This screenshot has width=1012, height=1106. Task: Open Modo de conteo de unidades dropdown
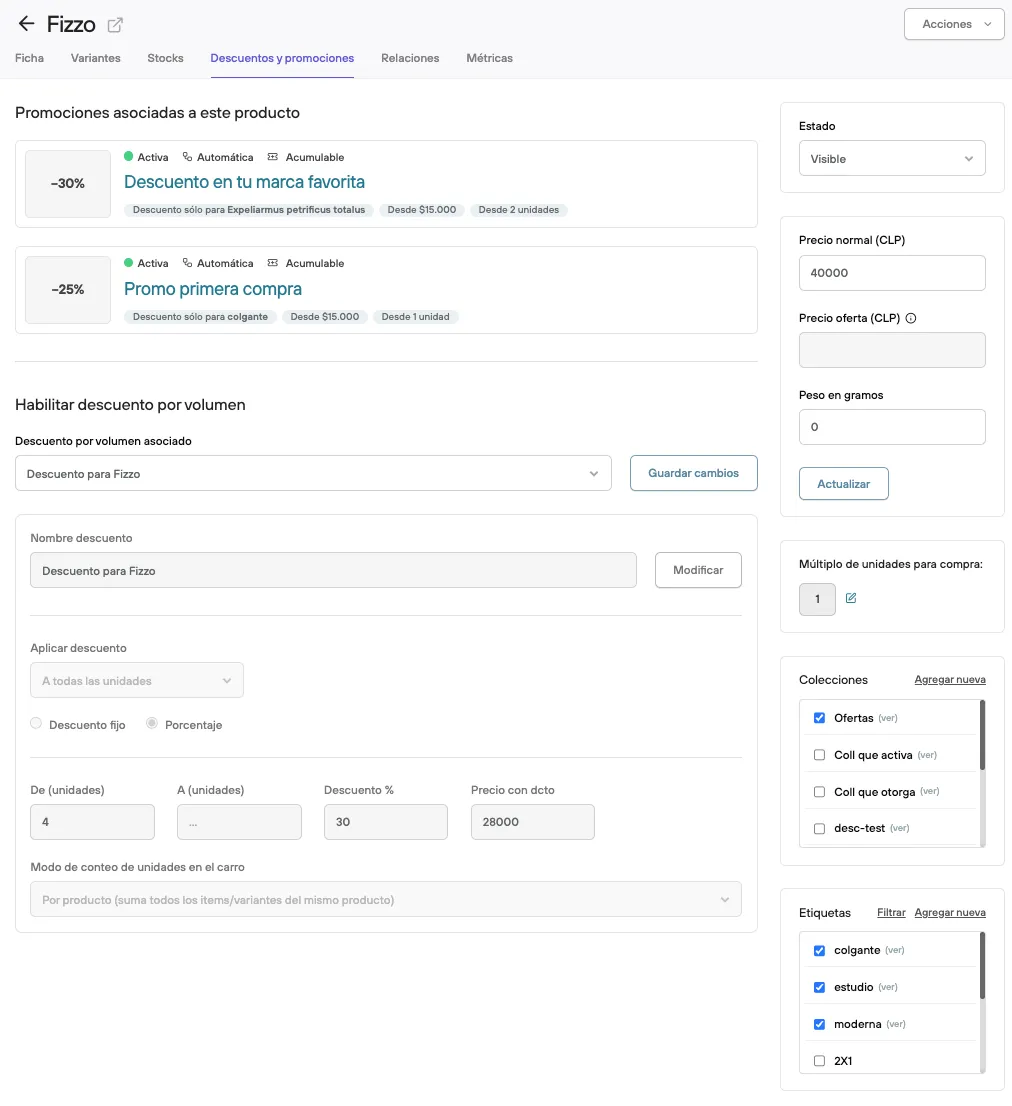[386, 899]
